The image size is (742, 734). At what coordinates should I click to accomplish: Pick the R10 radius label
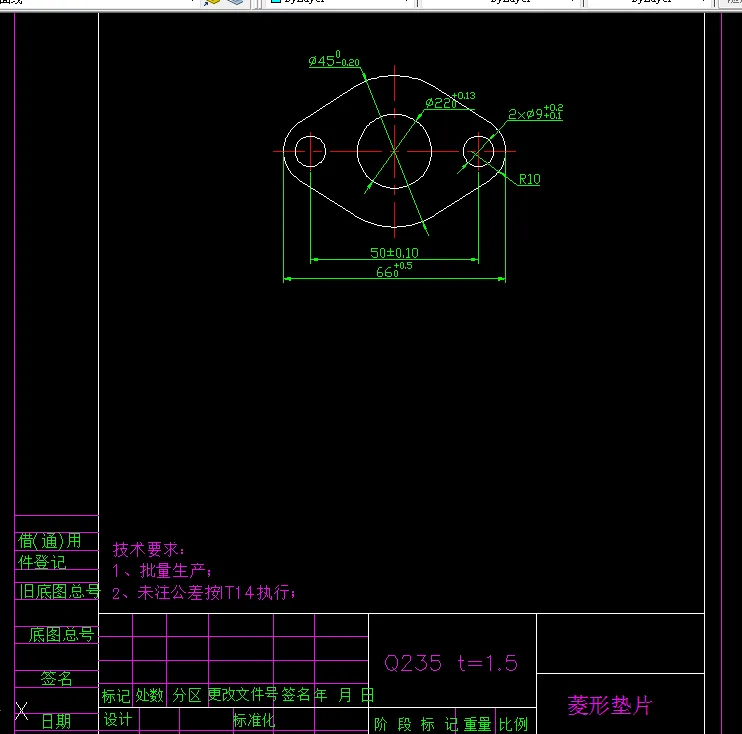[x=530, y=179]
